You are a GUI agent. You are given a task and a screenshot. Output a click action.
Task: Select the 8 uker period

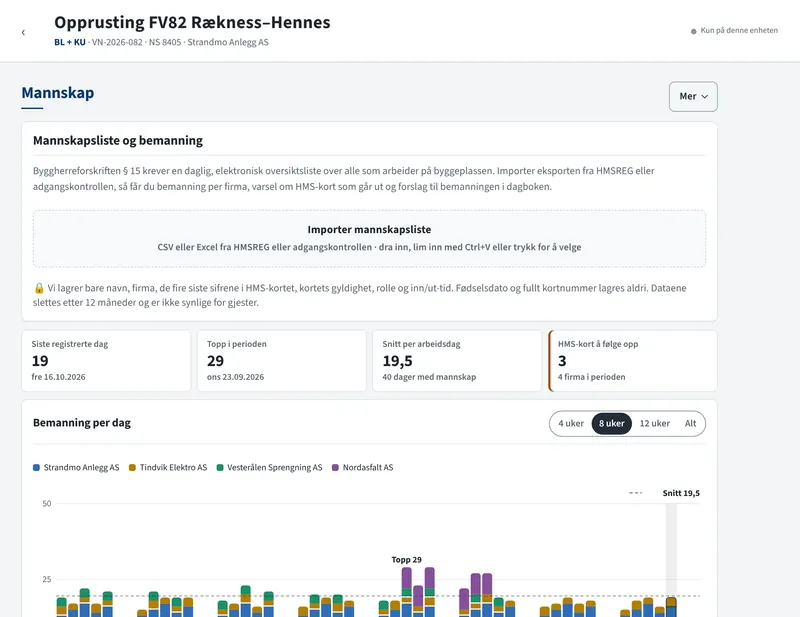[611, 424]
